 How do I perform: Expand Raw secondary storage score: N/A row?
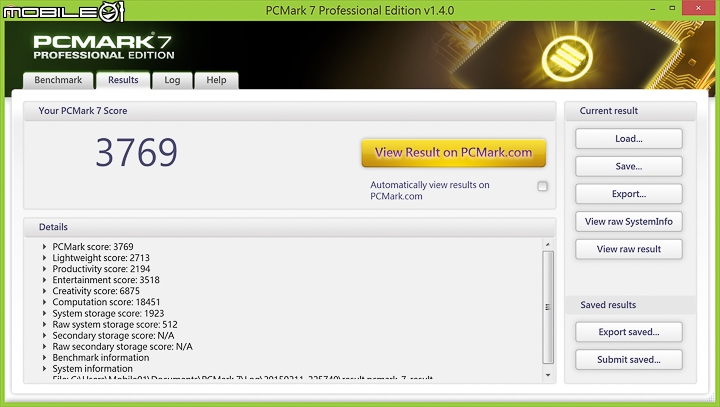[x=45, y=346]
